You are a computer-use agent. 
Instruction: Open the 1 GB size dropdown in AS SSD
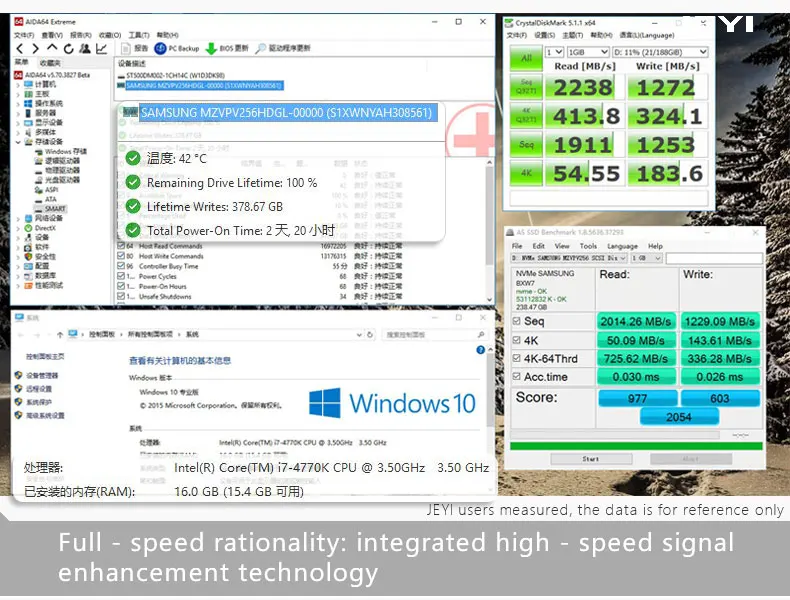click(x=646, y=258)
